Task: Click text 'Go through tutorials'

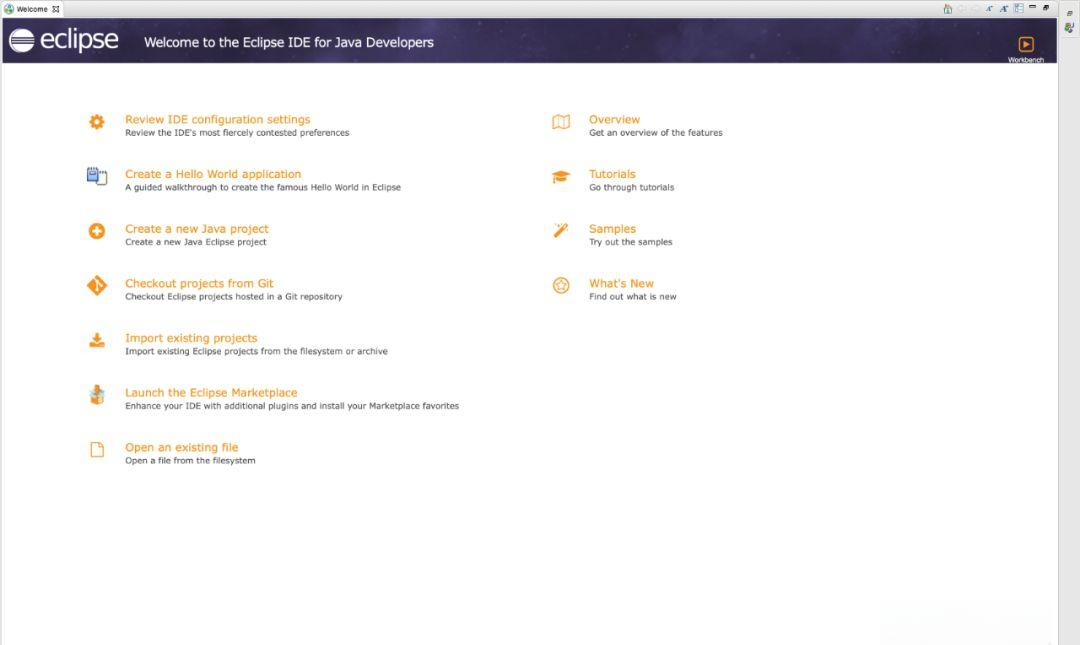Action: [632, 187]
